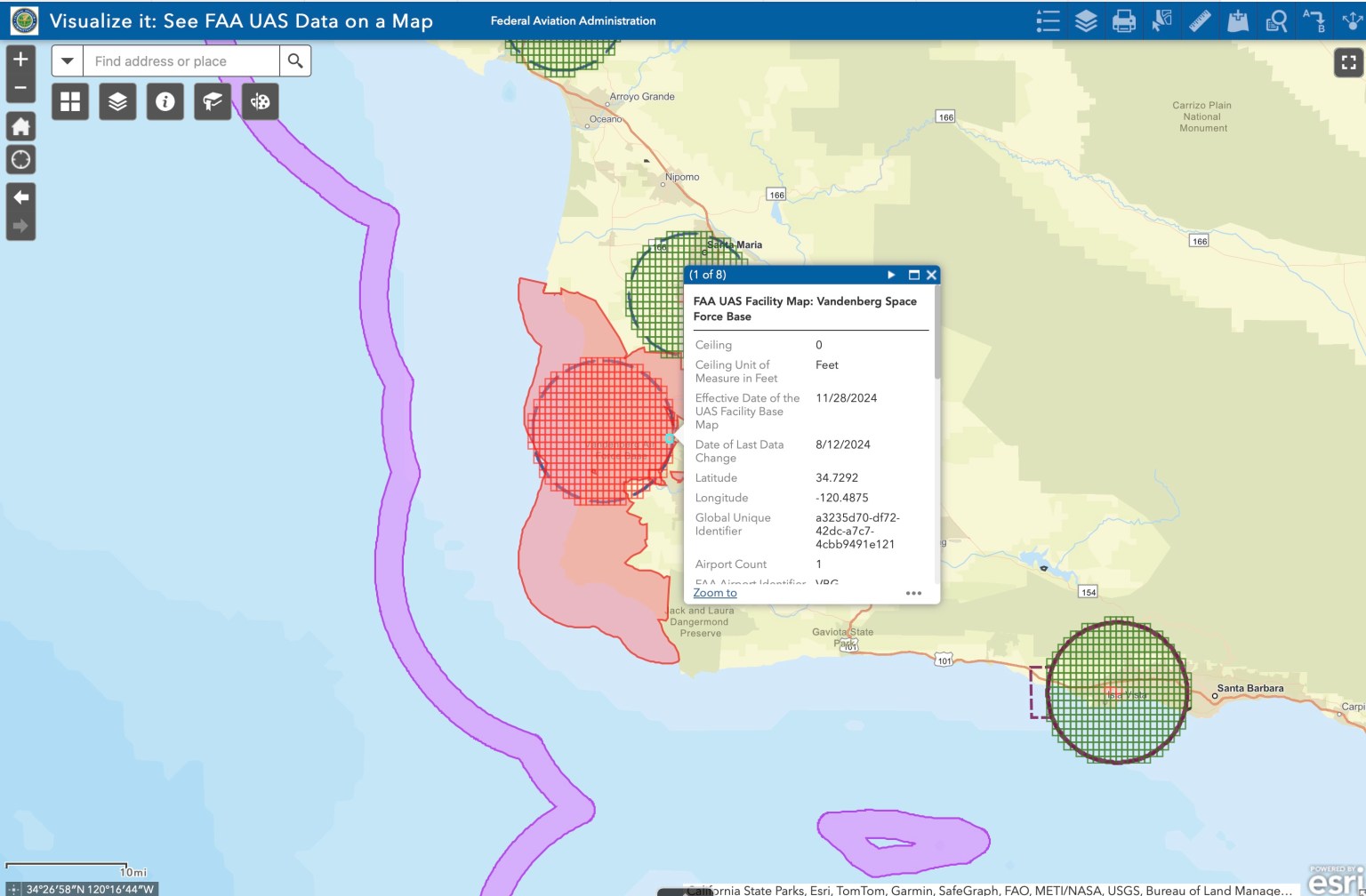The width and height of the screenshot is (1366, 896).
Task: Open the Print widget
Action: point(1124,20)
